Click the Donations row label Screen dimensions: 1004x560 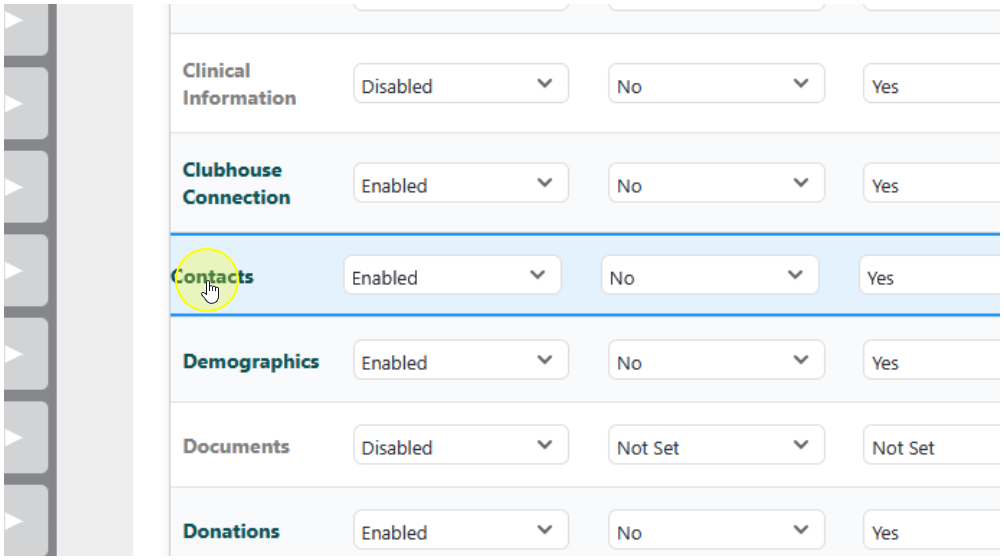point(231,532)
